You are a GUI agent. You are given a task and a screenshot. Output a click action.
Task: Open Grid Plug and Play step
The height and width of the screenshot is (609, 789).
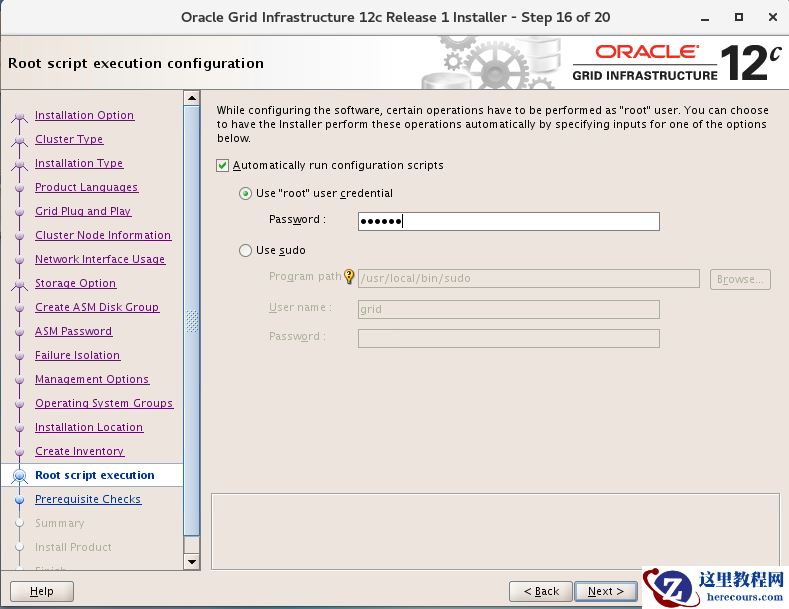83,211
